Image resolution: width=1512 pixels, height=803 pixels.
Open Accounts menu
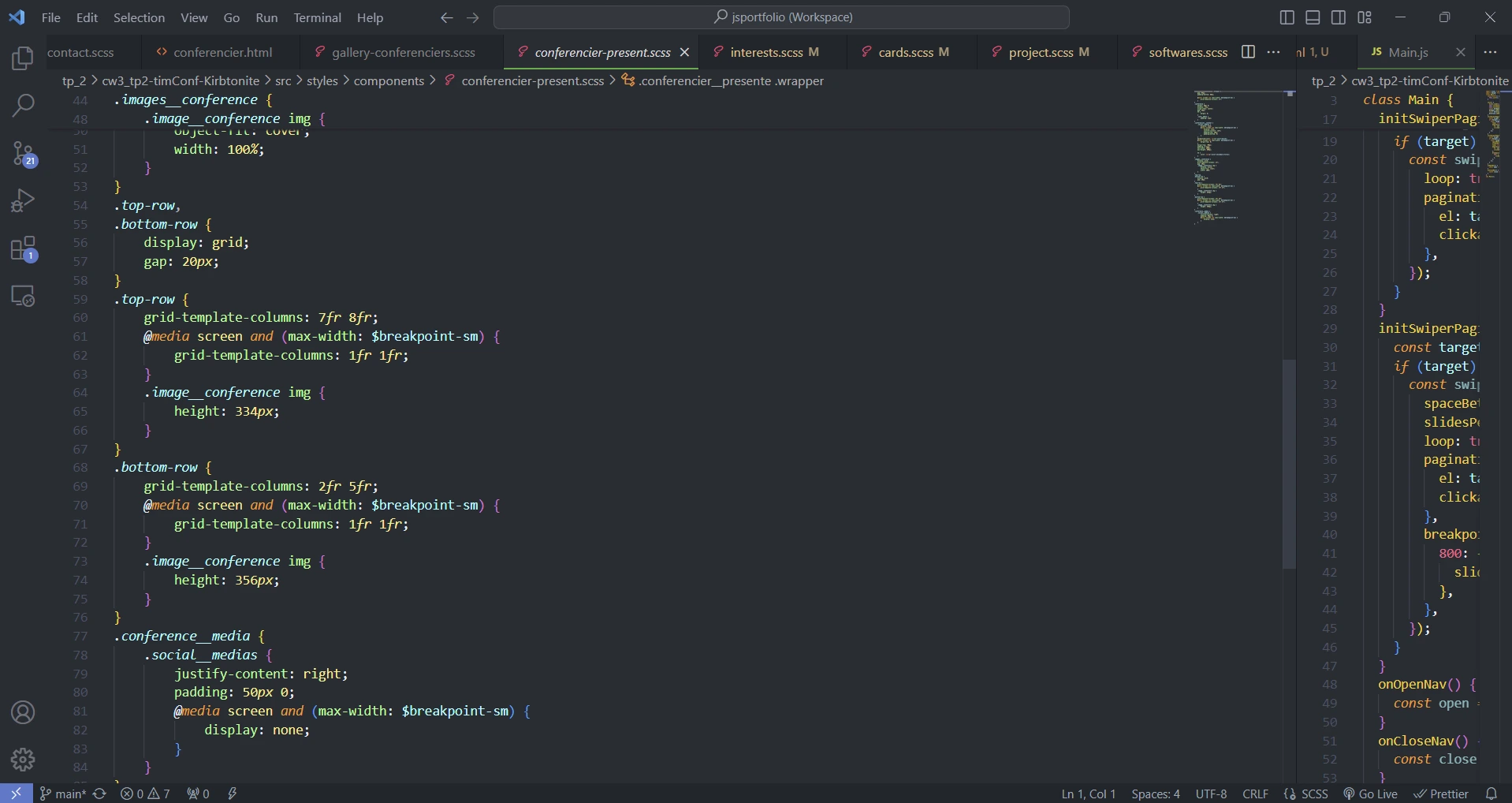(x=23, y=712)
